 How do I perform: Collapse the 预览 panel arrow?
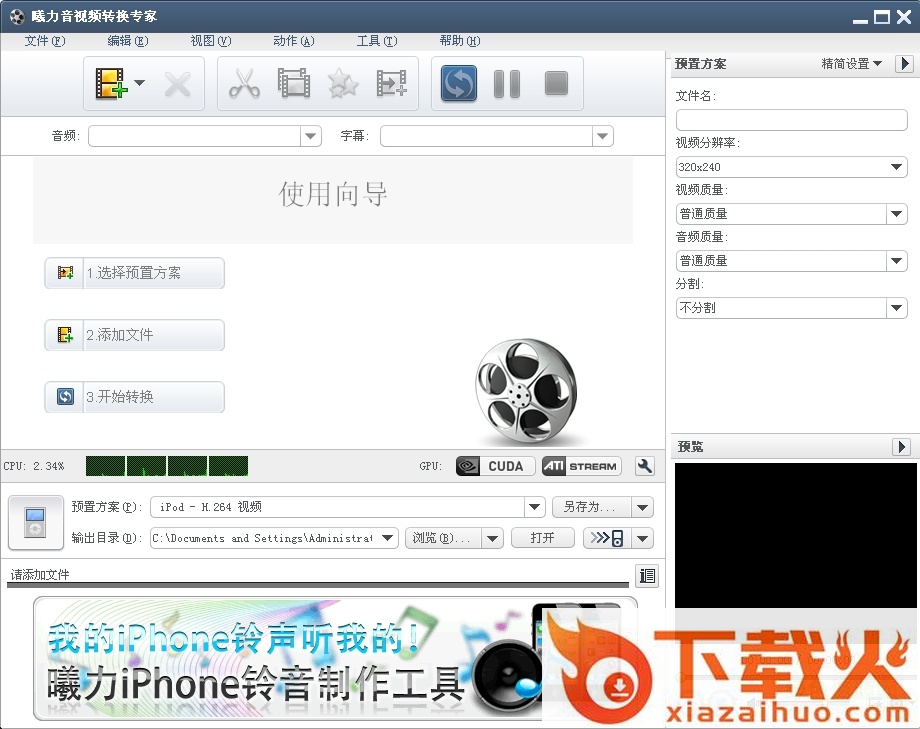[x=902, y=447]
